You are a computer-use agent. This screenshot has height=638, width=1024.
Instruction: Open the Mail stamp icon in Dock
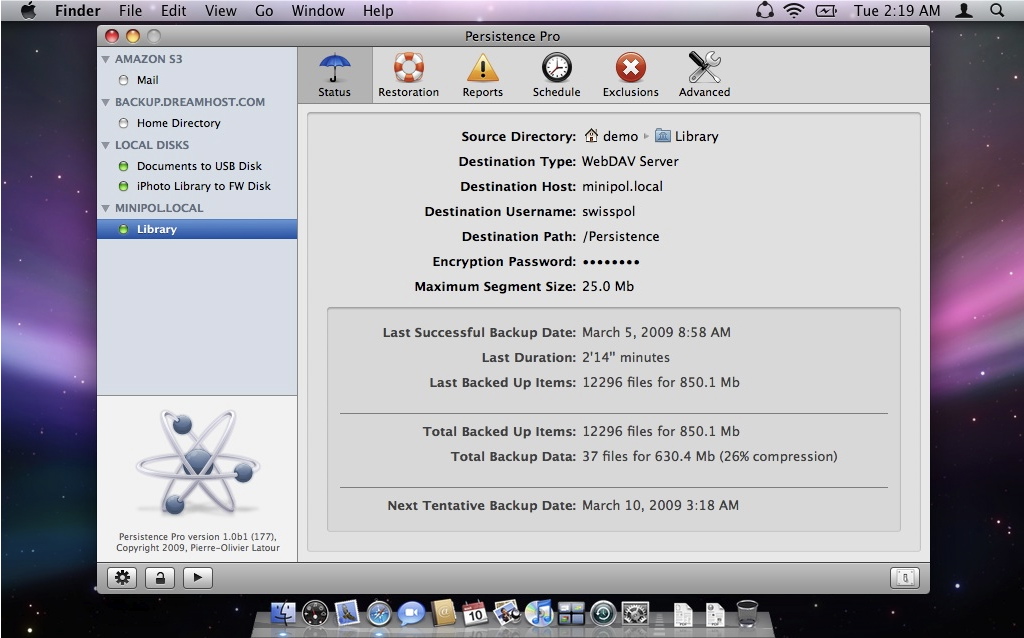pos(347,613)
